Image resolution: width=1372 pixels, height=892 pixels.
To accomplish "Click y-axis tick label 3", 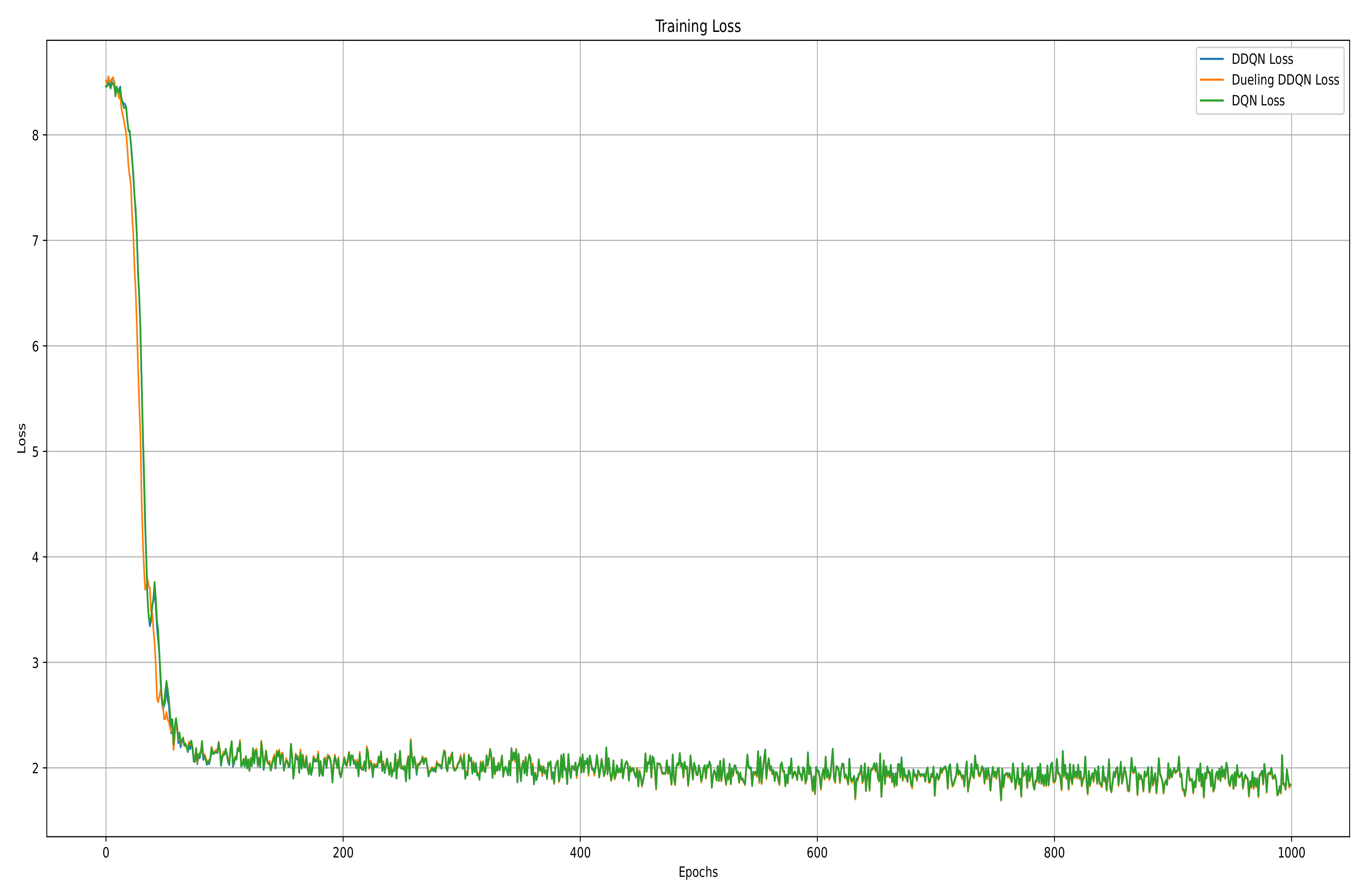I will [35, 663].
